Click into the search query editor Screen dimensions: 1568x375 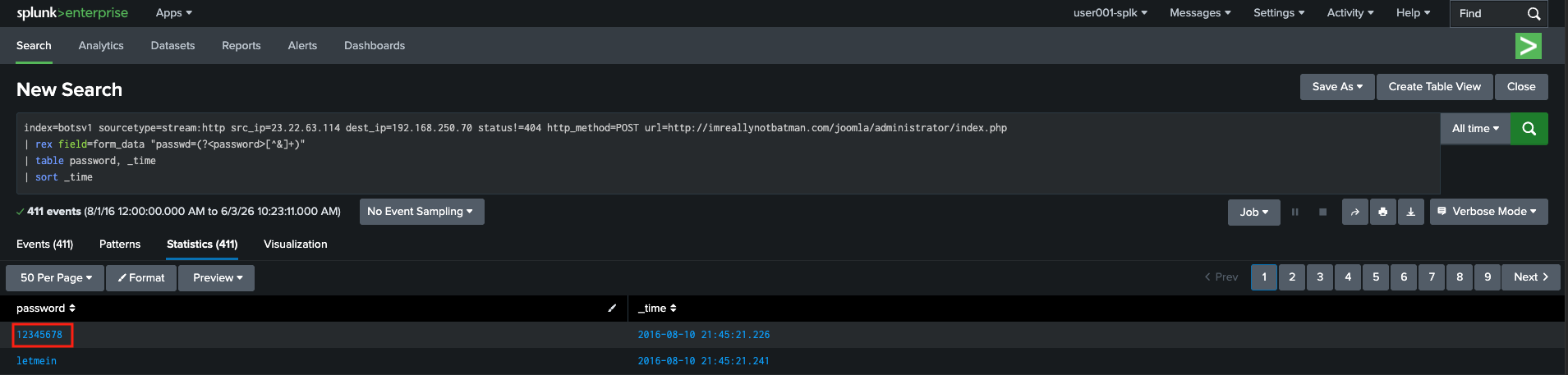(728, 153)
